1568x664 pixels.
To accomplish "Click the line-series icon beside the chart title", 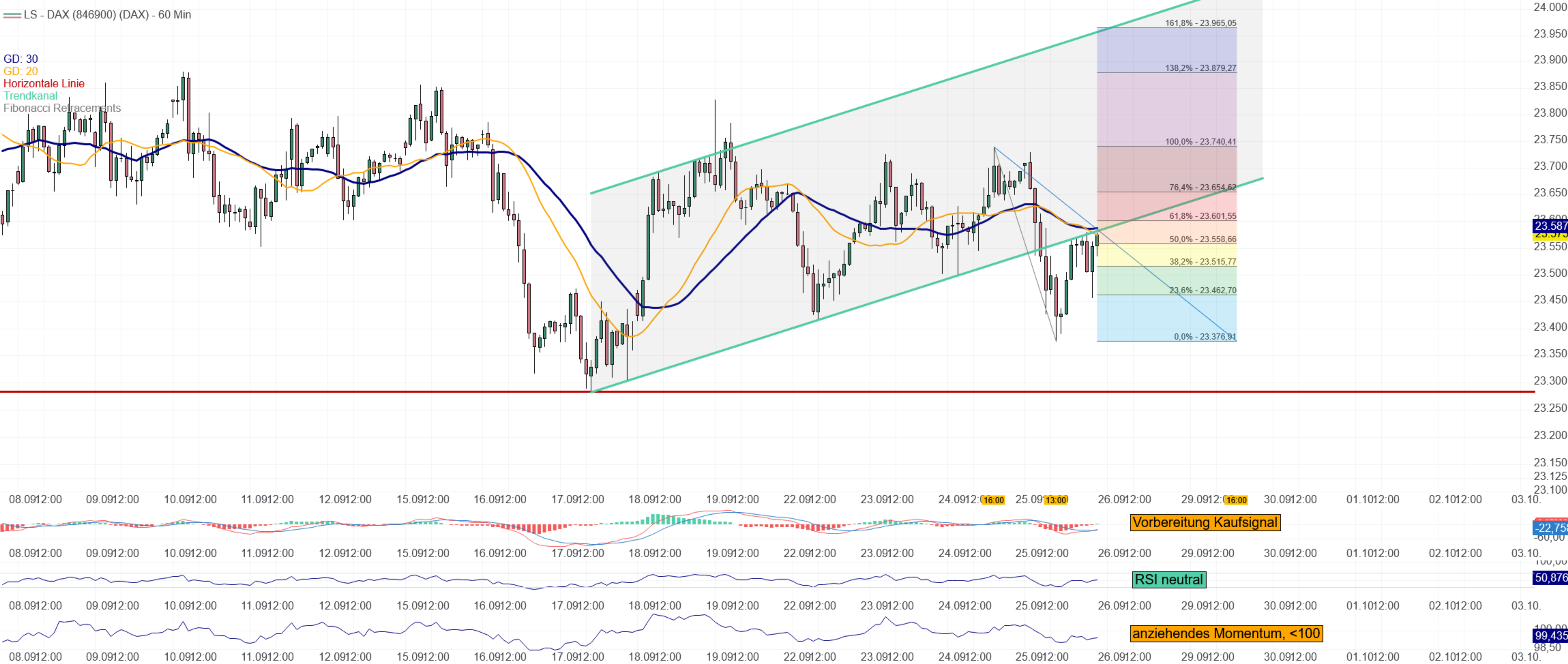I will coord(12,15).
